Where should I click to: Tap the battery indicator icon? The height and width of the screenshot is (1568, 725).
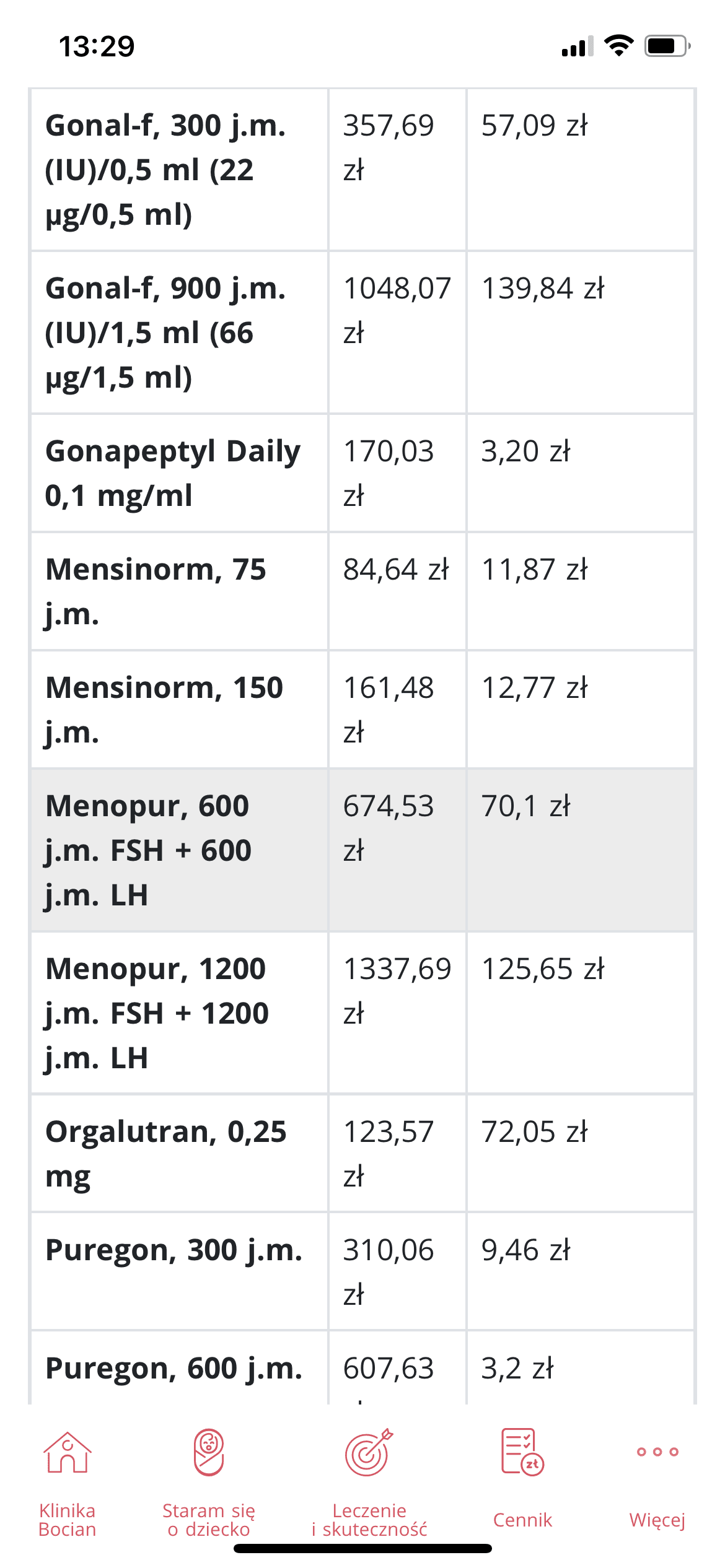coord(667,46)
